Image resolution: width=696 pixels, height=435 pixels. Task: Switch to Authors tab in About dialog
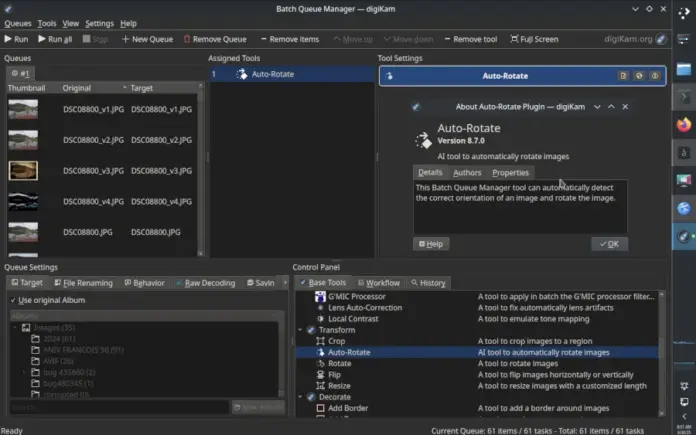467,173
